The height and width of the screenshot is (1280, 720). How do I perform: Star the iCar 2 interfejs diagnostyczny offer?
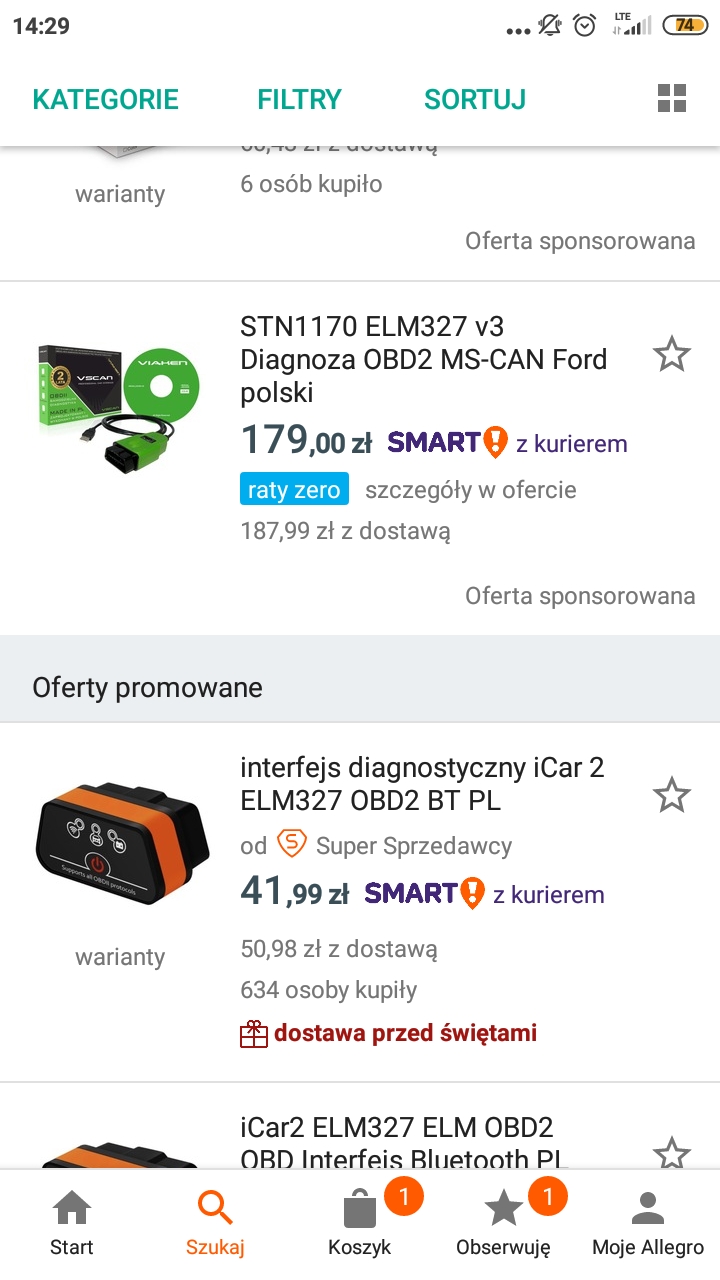671,796
